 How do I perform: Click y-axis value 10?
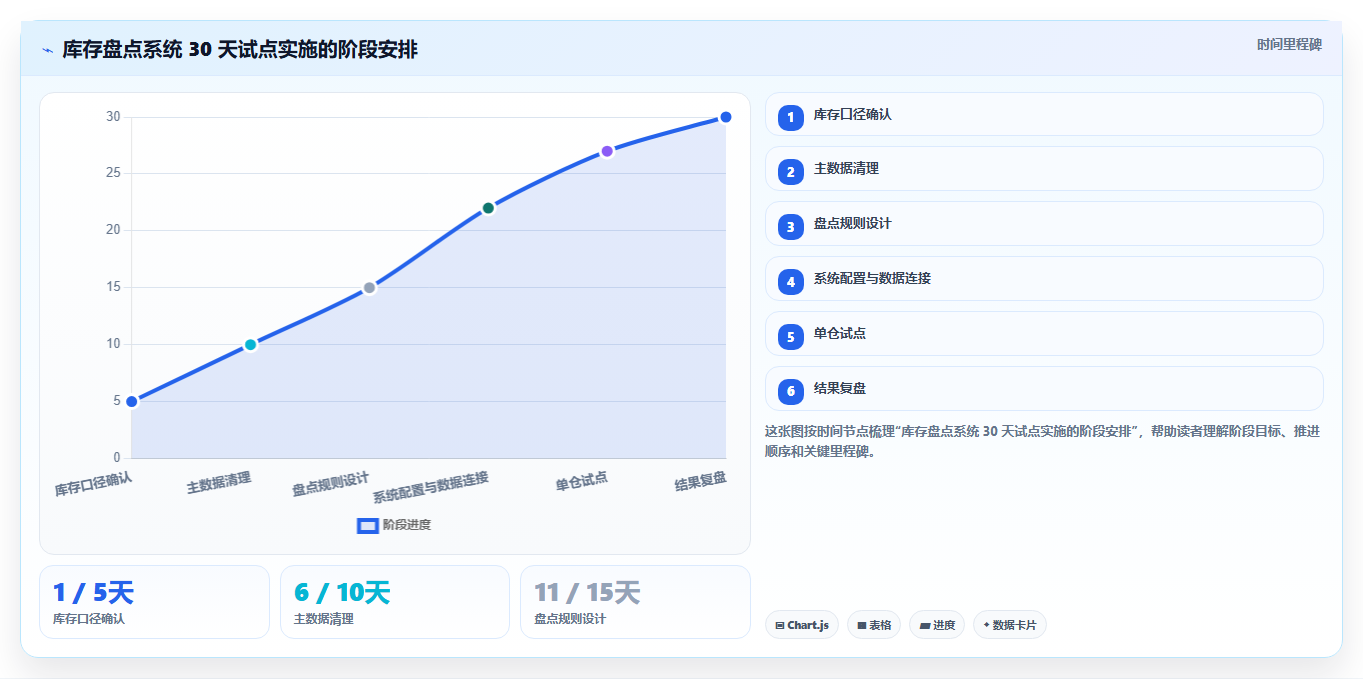coord(113,344)
